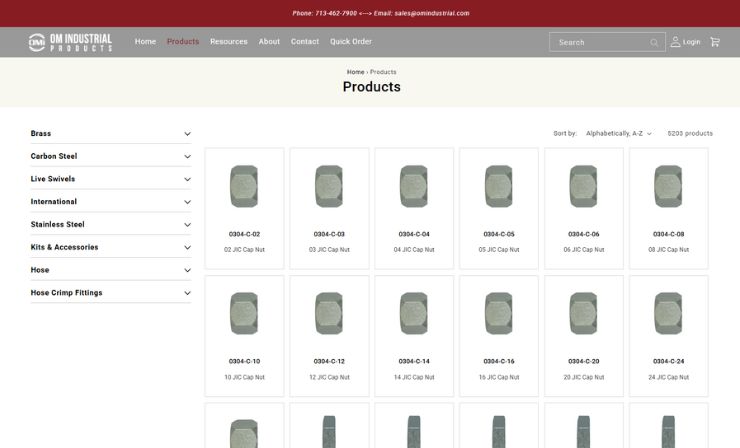Click the 0304-C-16 cap nut image

(x=499, y=313)
